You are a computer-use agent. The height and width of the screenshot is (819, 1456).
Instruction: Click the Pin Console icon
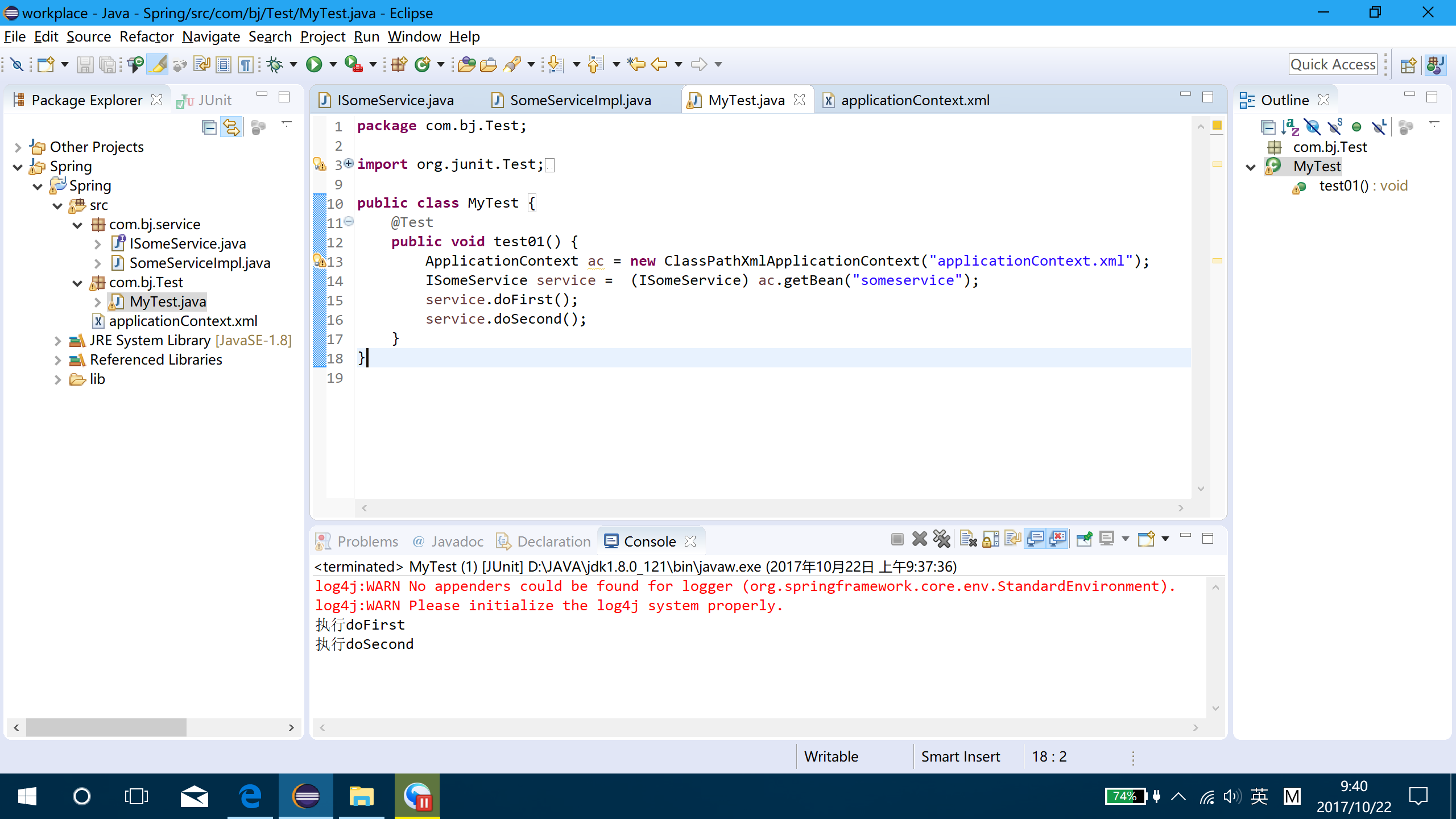(x=1085, y=539)
